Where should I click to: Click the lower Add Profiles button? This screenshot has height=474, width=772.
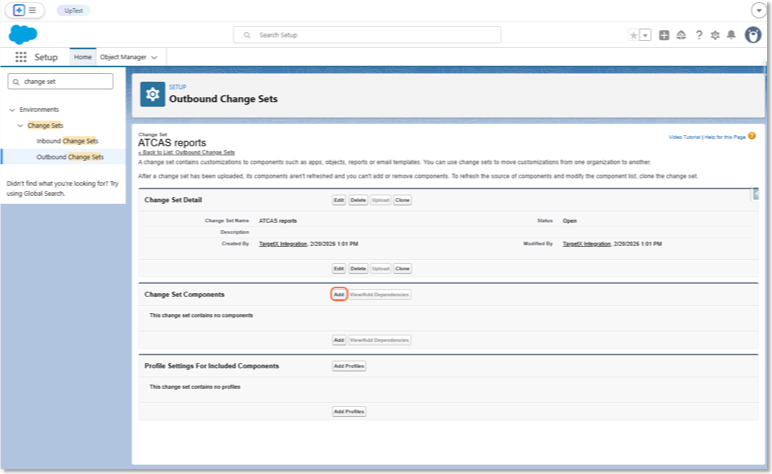pyautogui.click(x=349, y=411)
